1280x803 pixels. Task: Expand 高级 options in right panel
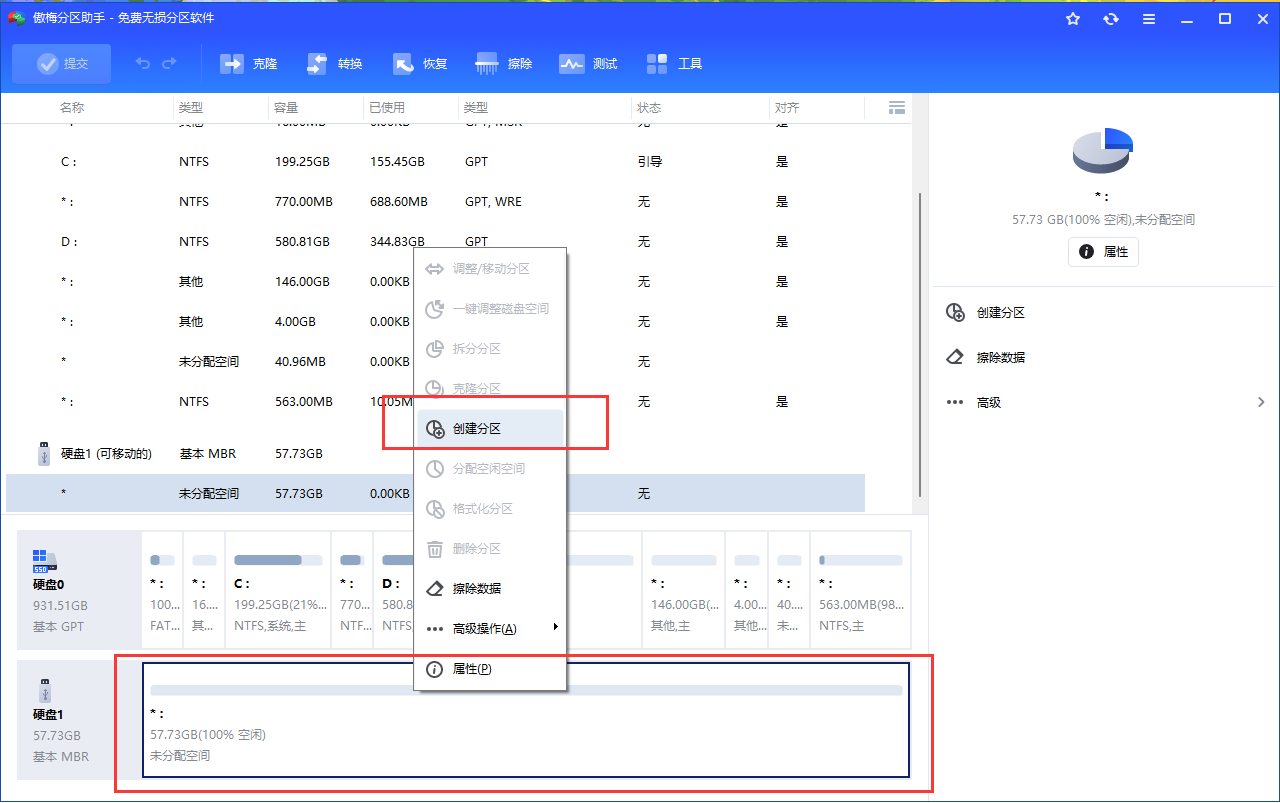tap(1105, 402)
